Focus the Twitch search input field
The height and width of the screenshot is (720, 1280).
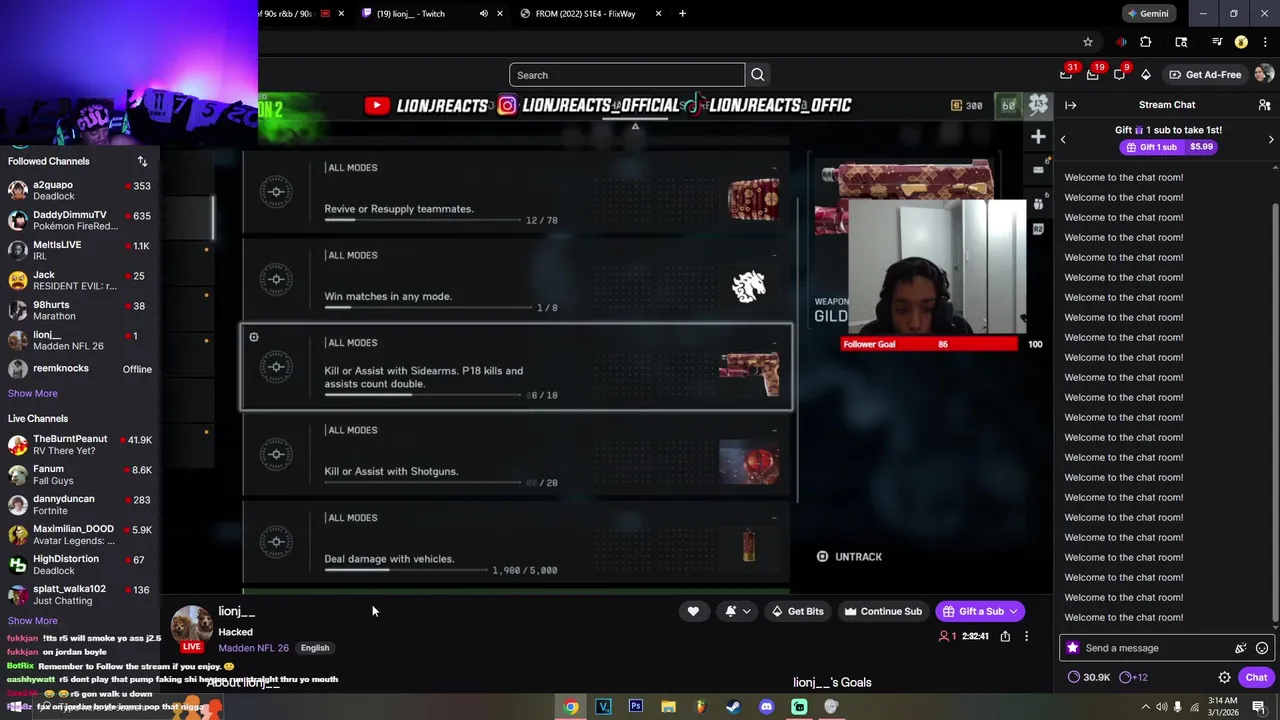pyautogui.click(x=627, y=75)
